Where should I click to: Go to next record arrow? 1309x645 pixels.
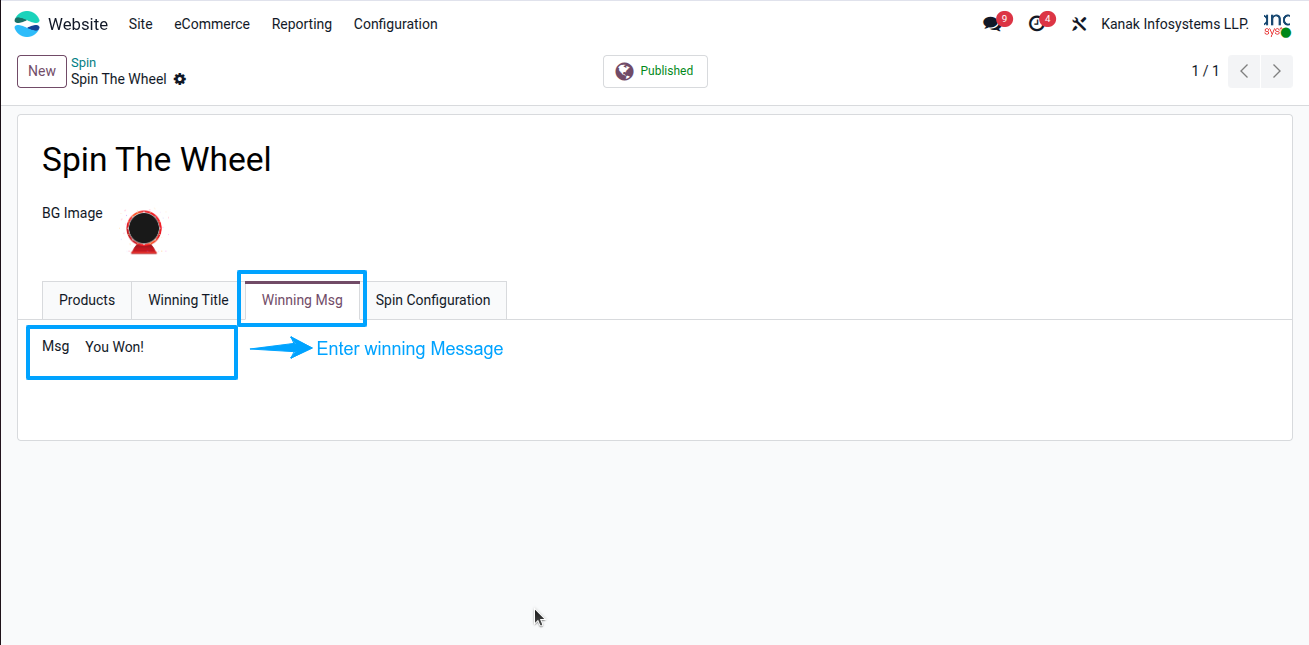[1277, 71]
